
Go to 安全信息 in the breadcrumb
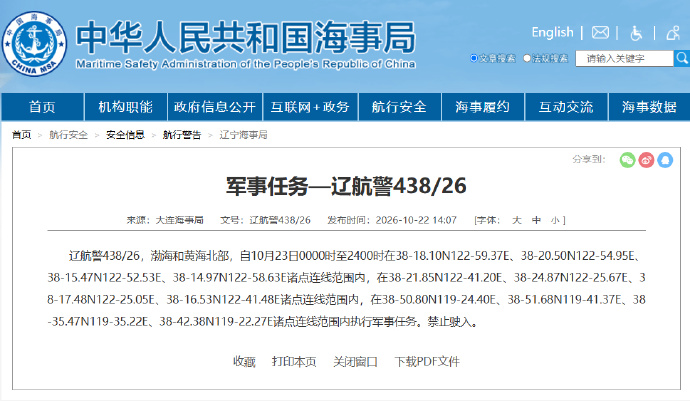pyautogui.click(x=125, y=135)
